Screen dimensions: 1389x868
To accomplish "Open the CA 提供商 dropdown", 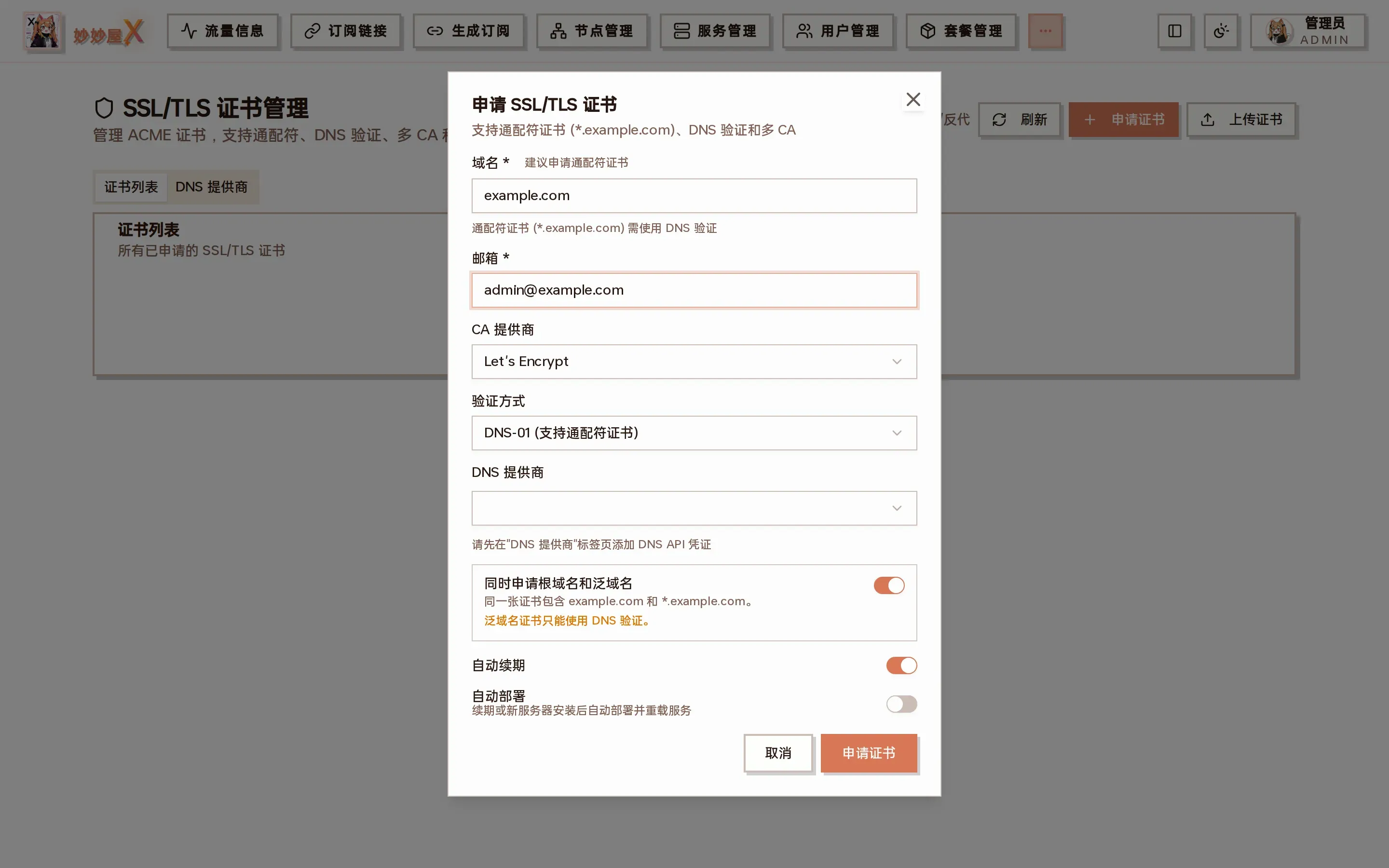I will (694, 362).
